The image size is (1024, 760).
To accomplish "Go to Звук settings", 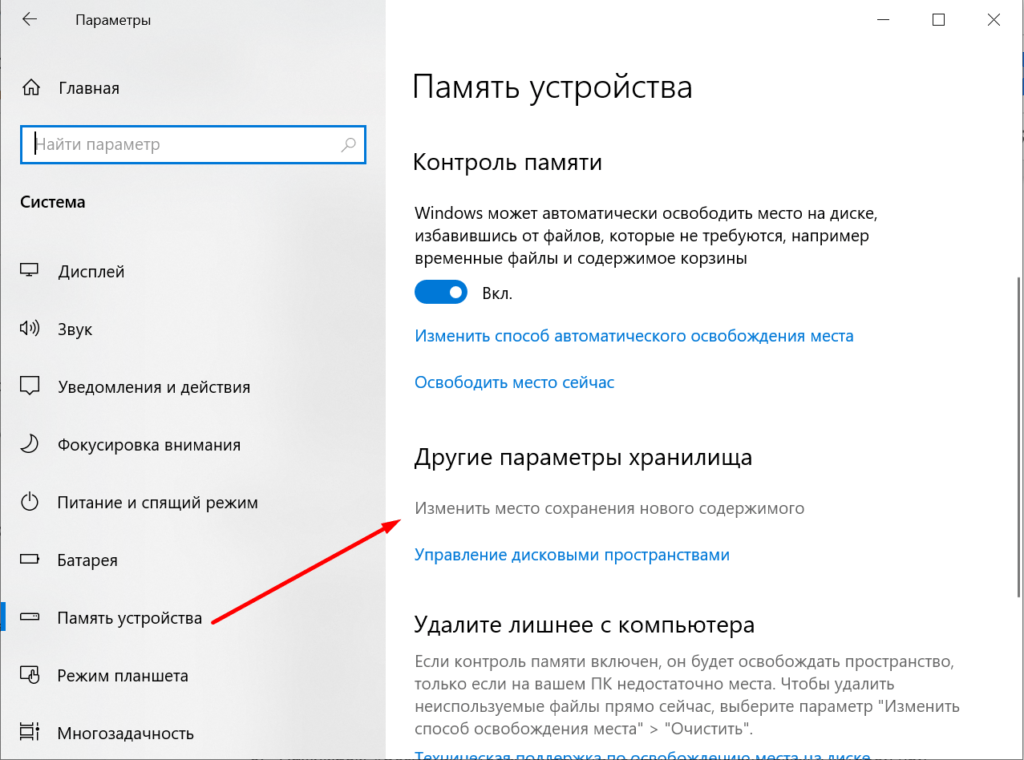I will click(75, 329).
